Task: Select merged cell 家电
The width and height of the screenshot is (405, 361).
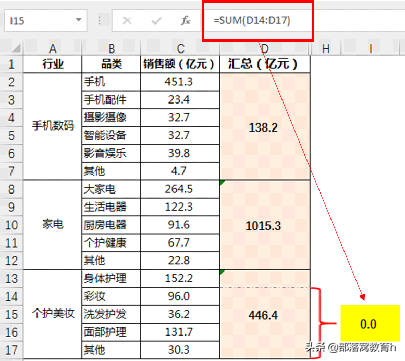Action: click(52, 225)
